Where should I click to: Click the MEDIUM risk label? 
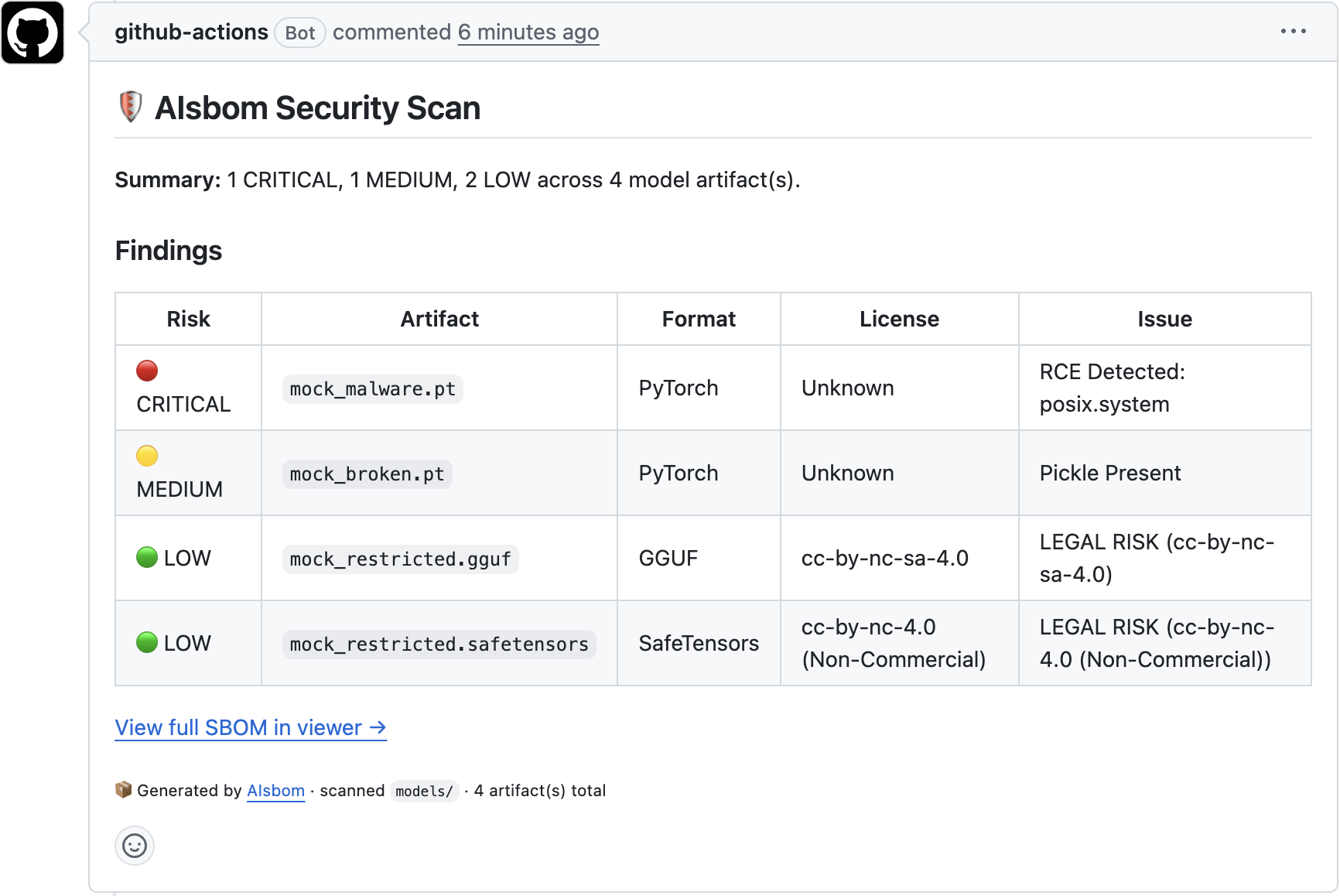coord(179,489)
